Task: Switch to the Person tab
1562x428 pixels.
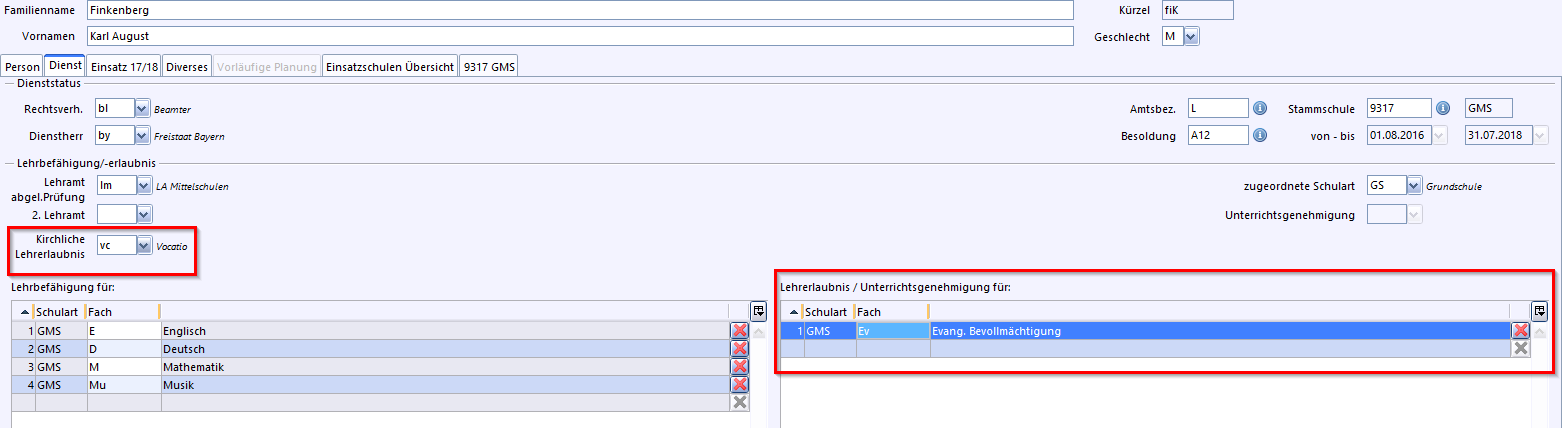Action: (x=22, y=67)
